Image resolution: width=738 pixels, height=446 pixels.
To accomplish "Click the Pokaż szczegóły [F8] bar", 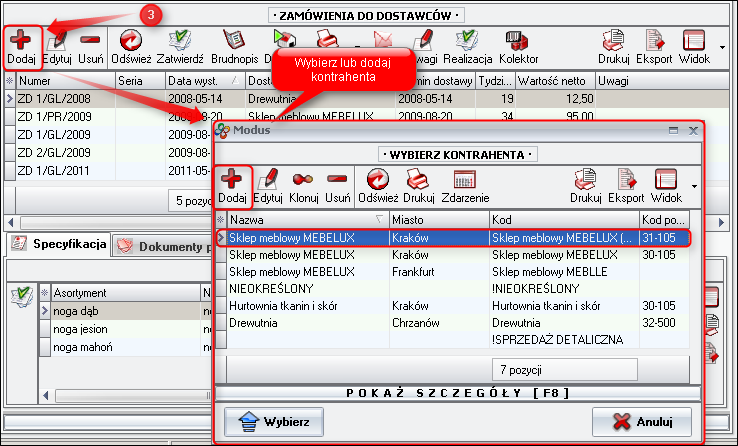I will coord(459,392).
